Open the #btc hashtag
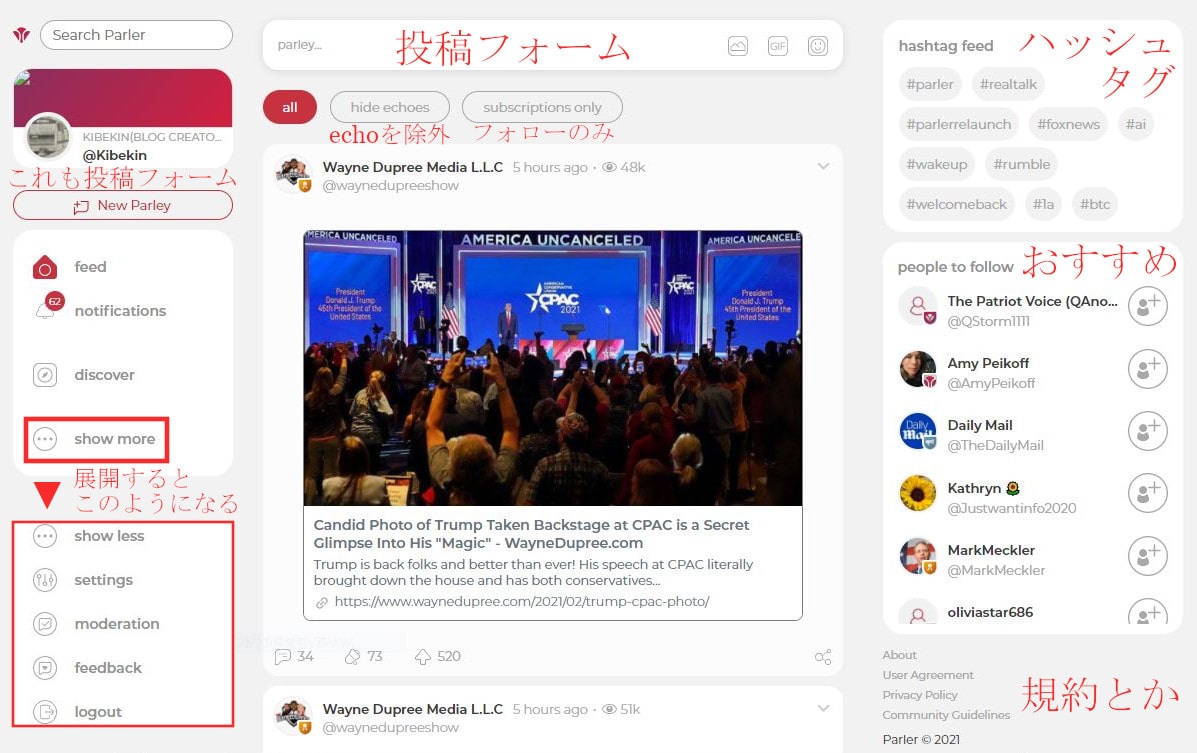This screenshot has width=1197, height=753. [x=1095, y=205]
